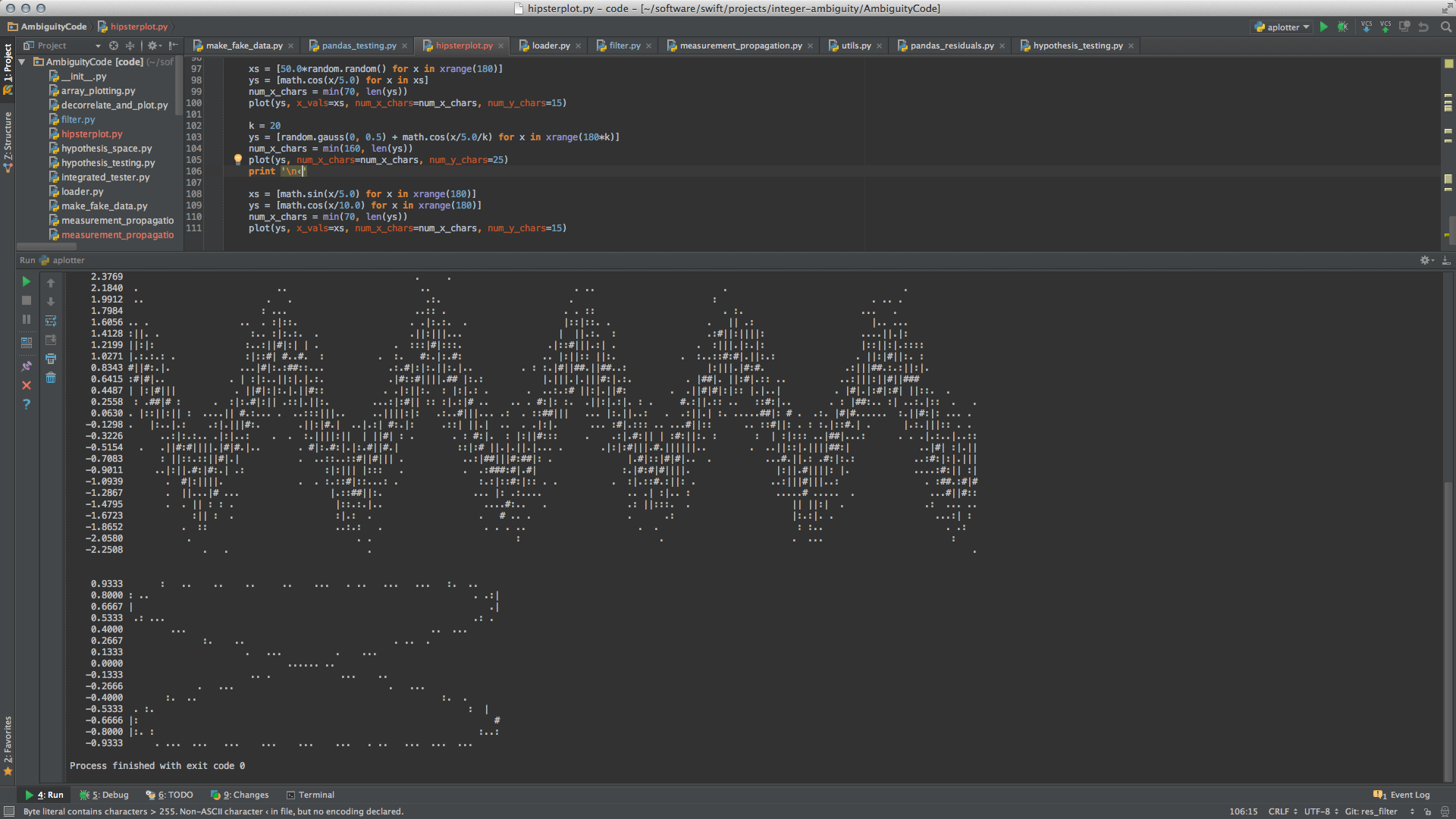The height and width of the screenshot is (819, 1456).
Task: Collapse the AmbiguityCode project tree root
Action: [x=23, y=62]
